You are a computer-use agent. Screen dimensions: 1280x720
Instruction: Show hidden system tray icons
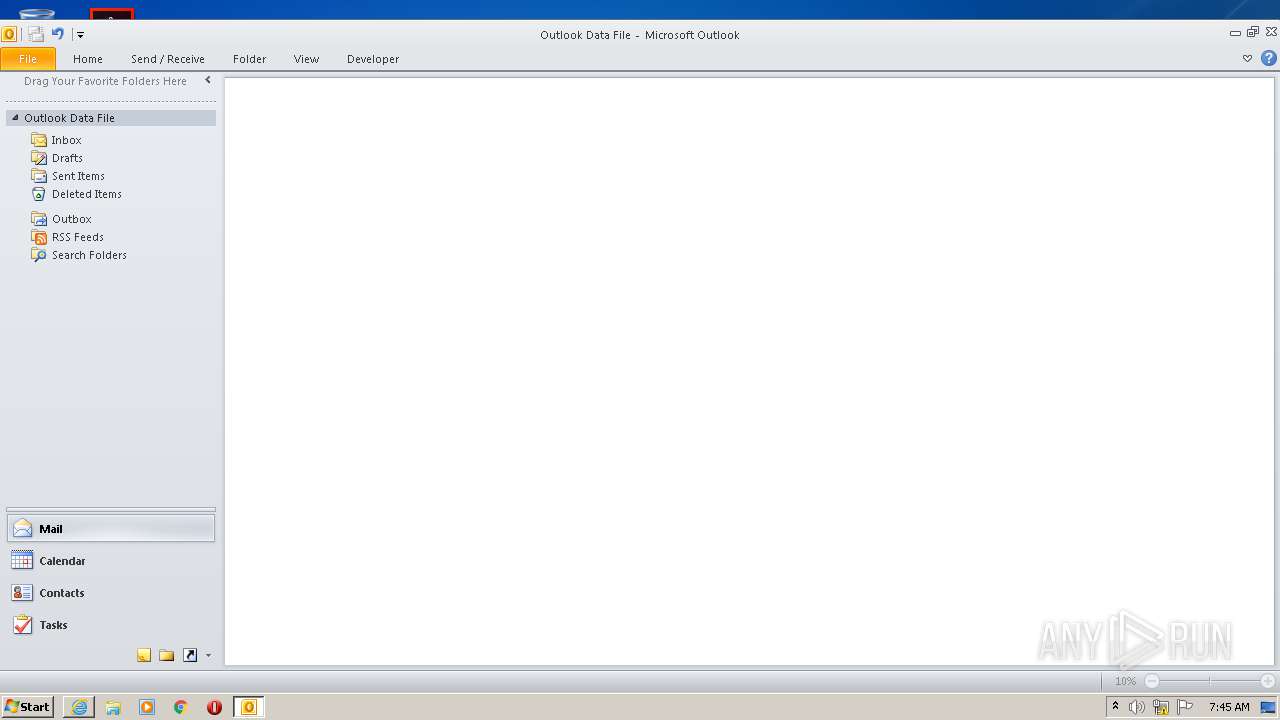point(1115,707)
